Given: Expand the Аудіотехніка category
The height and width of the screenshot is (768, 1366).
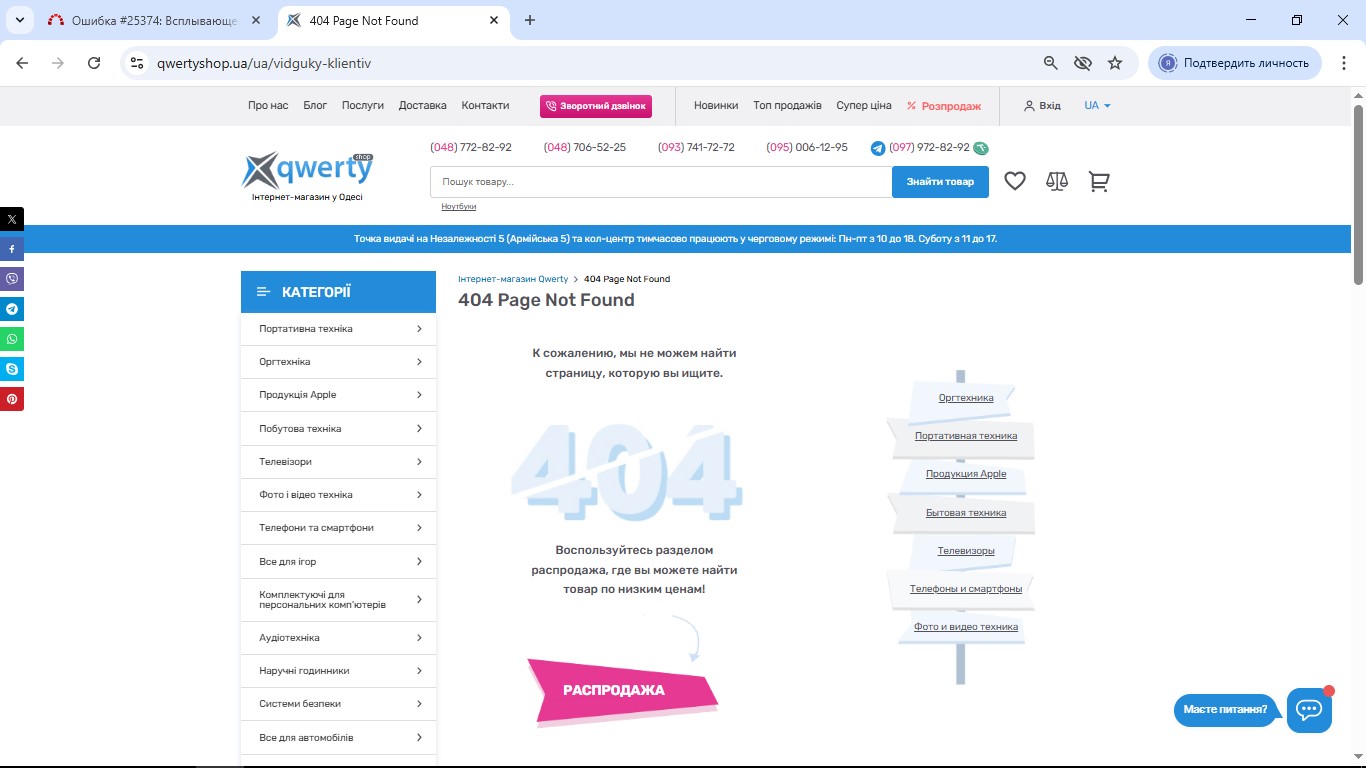Looking at the screenshot, I should click(338, 638).
